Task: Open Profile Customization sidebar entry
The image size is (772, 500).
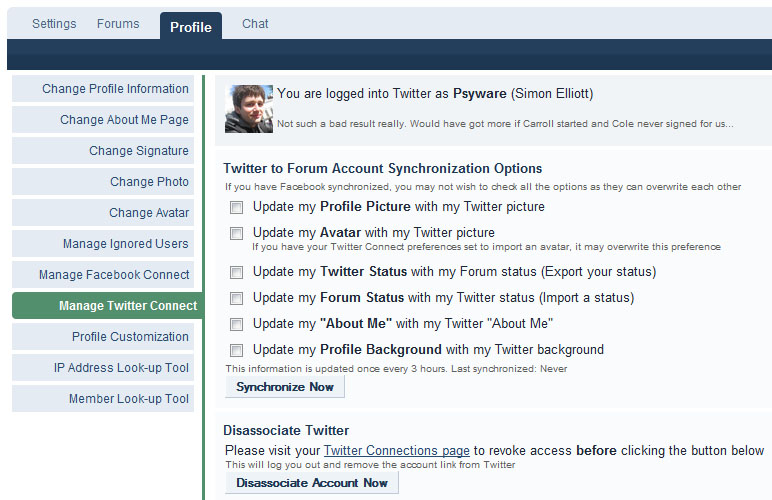Action: coord(130,337)
